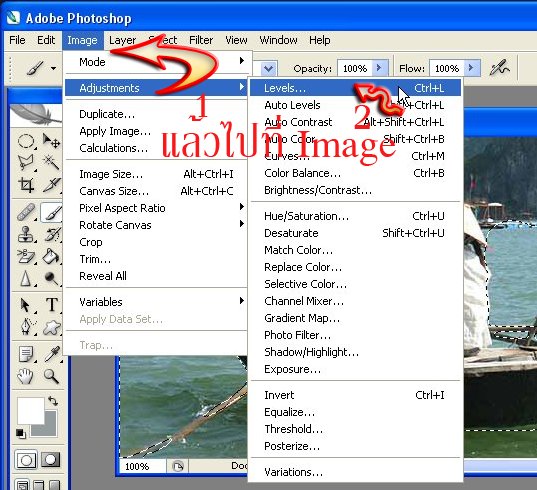Expand the Rotate Canvas submenu
The height and width of the screenshot is (490, 537).
click(x=156, y=225)
